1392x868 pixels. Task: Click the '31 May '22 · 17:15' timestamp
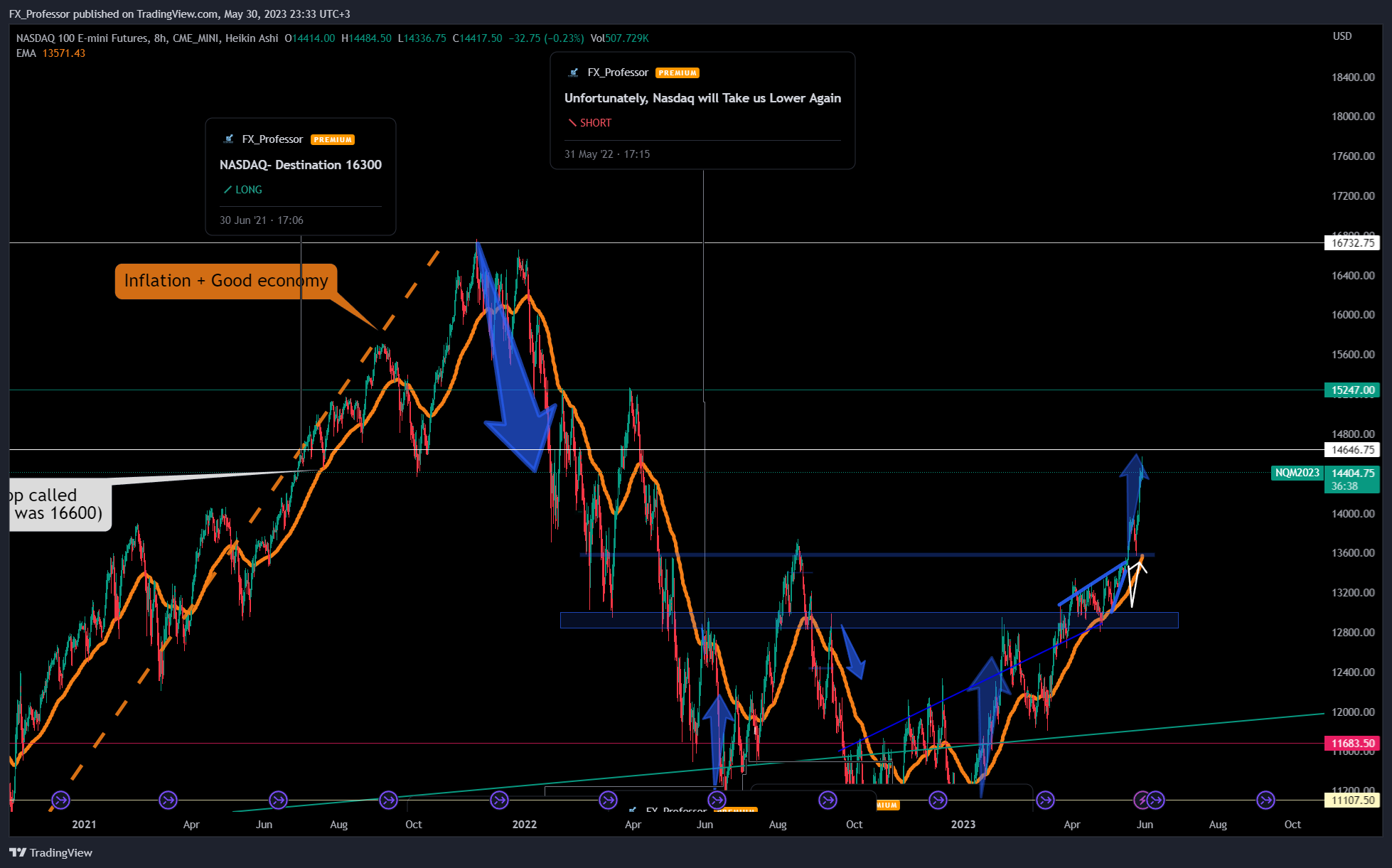point(607,154)
